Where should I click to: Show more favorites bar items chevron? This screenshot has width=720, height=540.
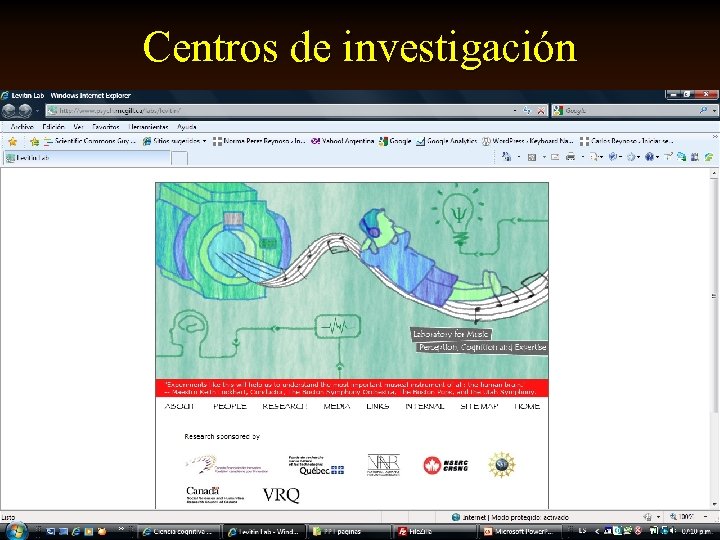[714, 137]
